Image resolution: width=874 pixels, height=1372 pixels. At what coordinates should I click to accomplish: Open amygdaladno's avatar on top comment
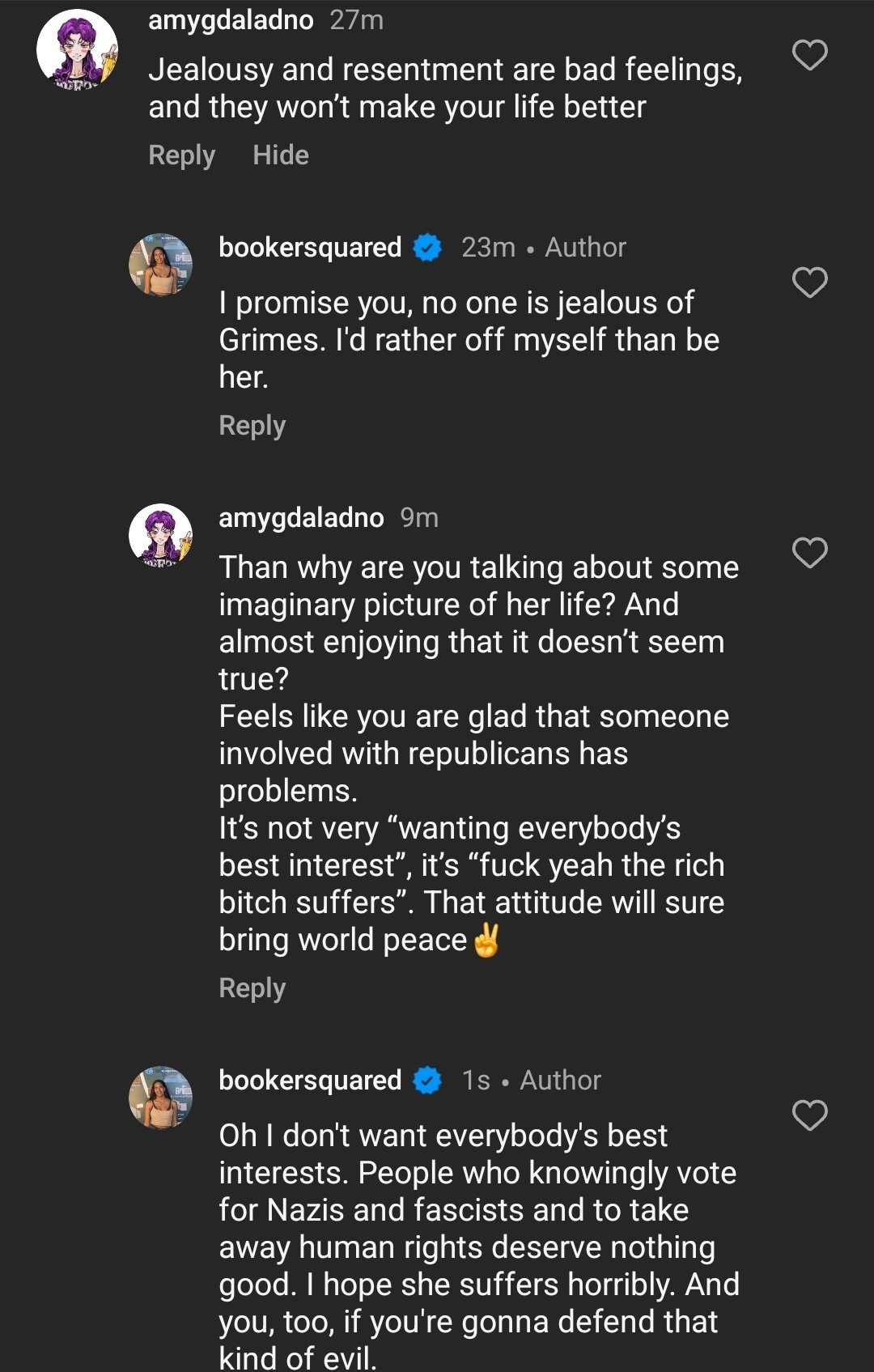point(77,49)
